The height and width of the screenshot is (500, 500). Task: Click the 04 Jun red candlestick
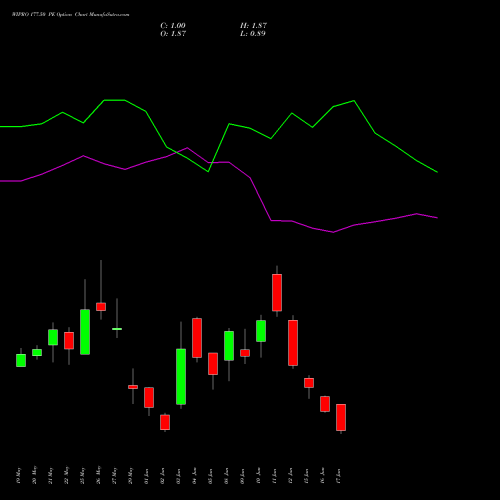(197, 338)
